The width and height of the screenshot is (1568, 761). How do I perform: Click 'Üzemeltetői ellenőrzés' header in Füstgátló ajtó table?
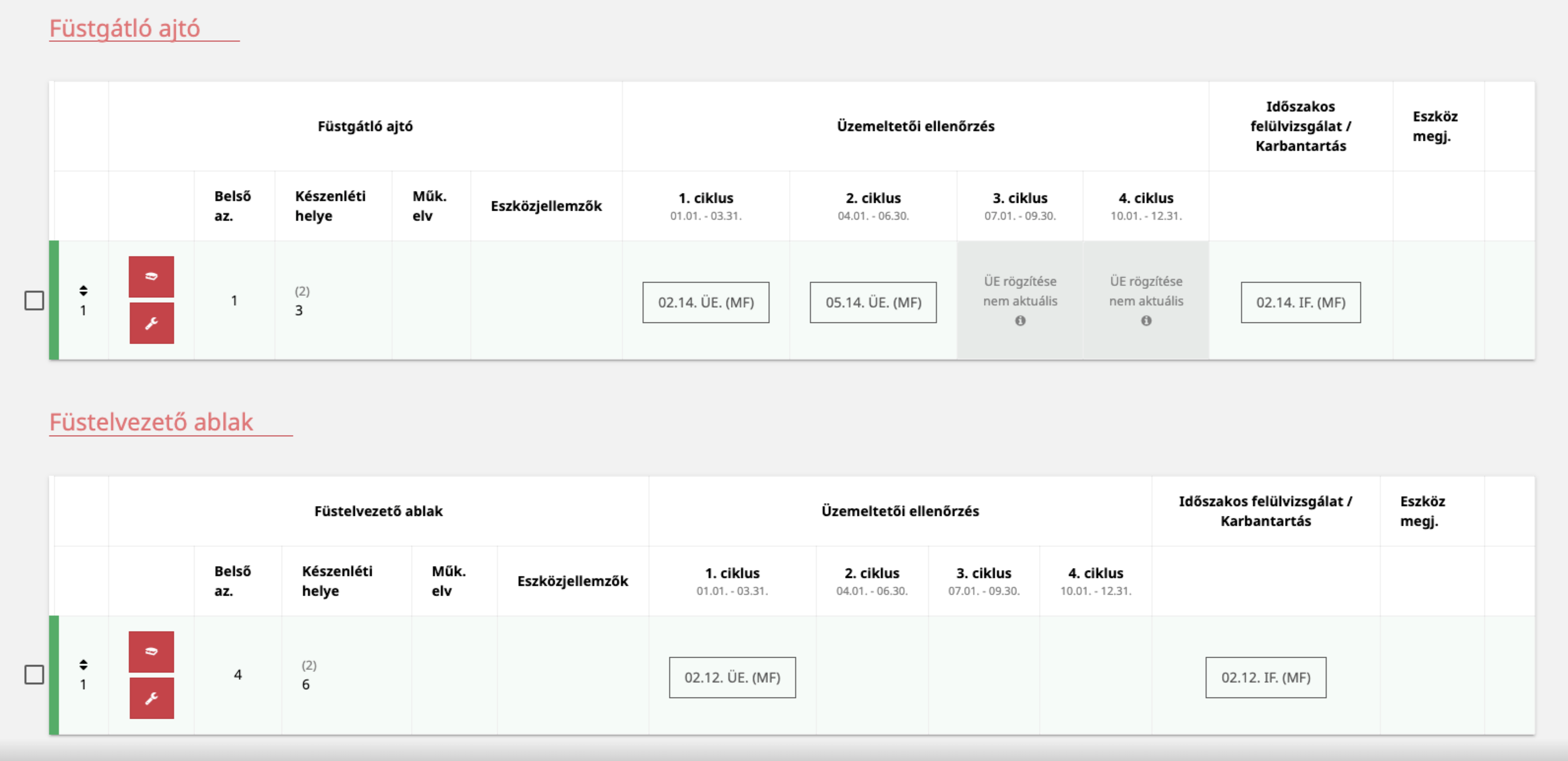[x=915, y=126]
